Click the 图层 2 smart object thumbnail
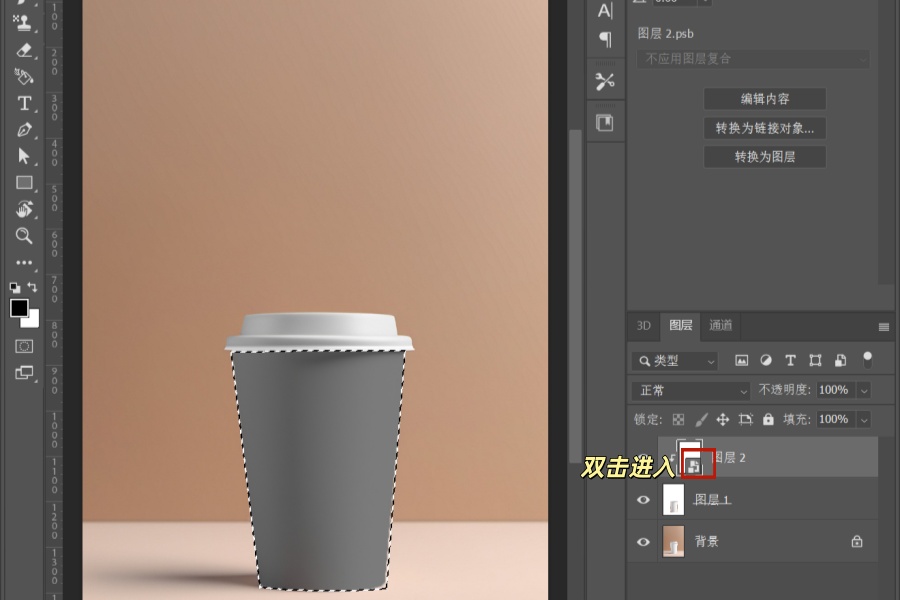The image size is (900, 600). coord(689,457)
